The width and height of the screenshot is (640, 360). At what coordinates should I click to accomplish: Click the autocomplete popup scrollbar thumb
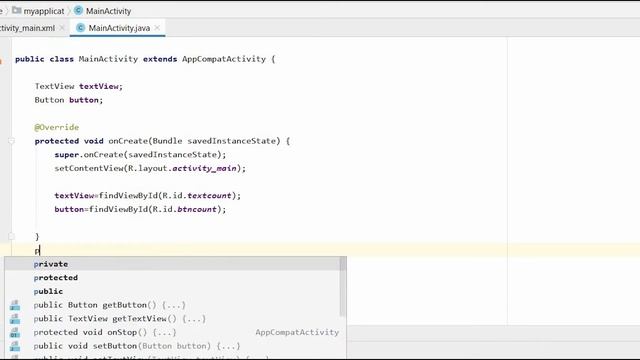pos(343,287)
